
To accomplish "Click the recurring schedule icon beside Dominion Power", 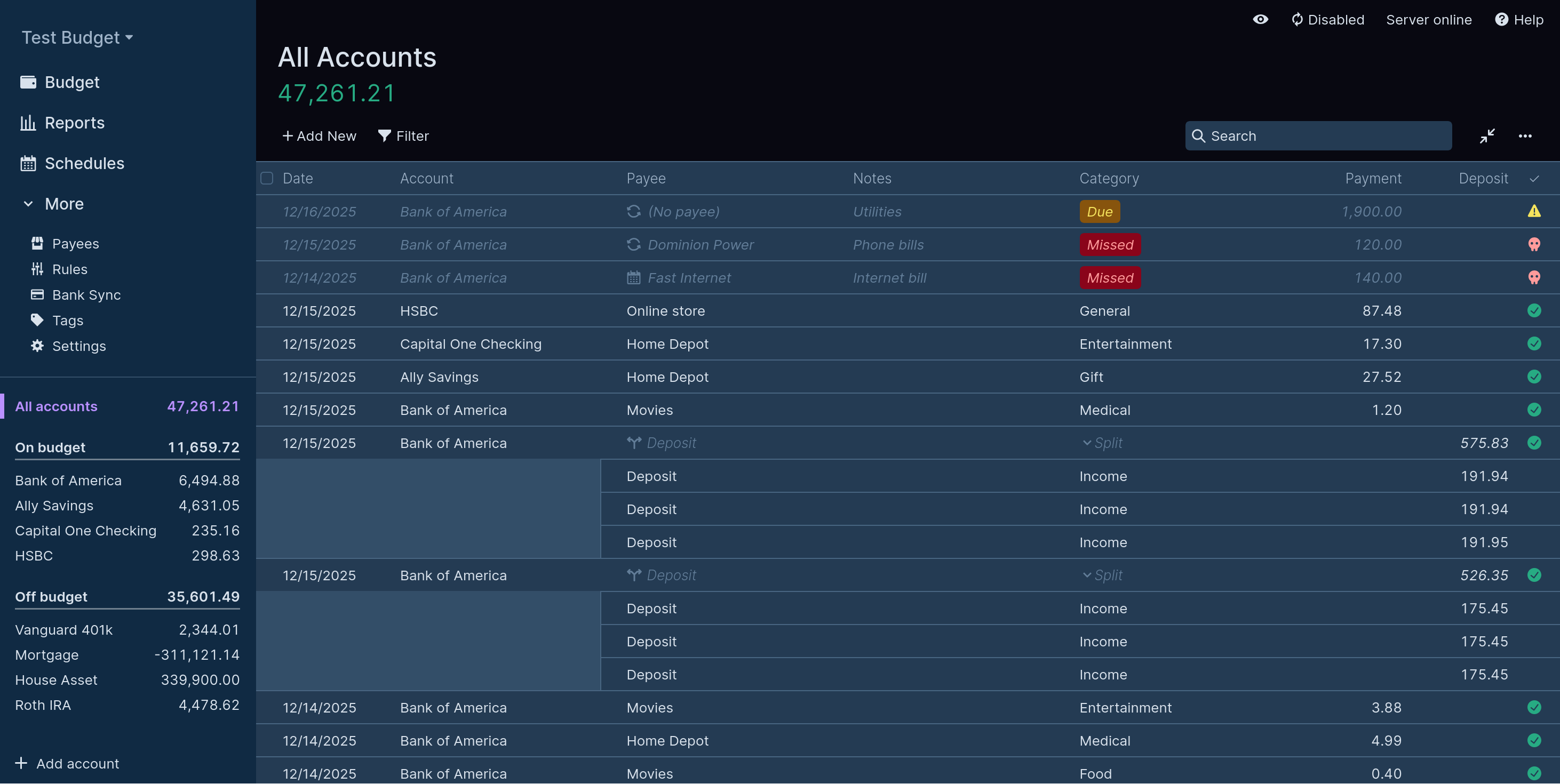I will pos(633,245).
